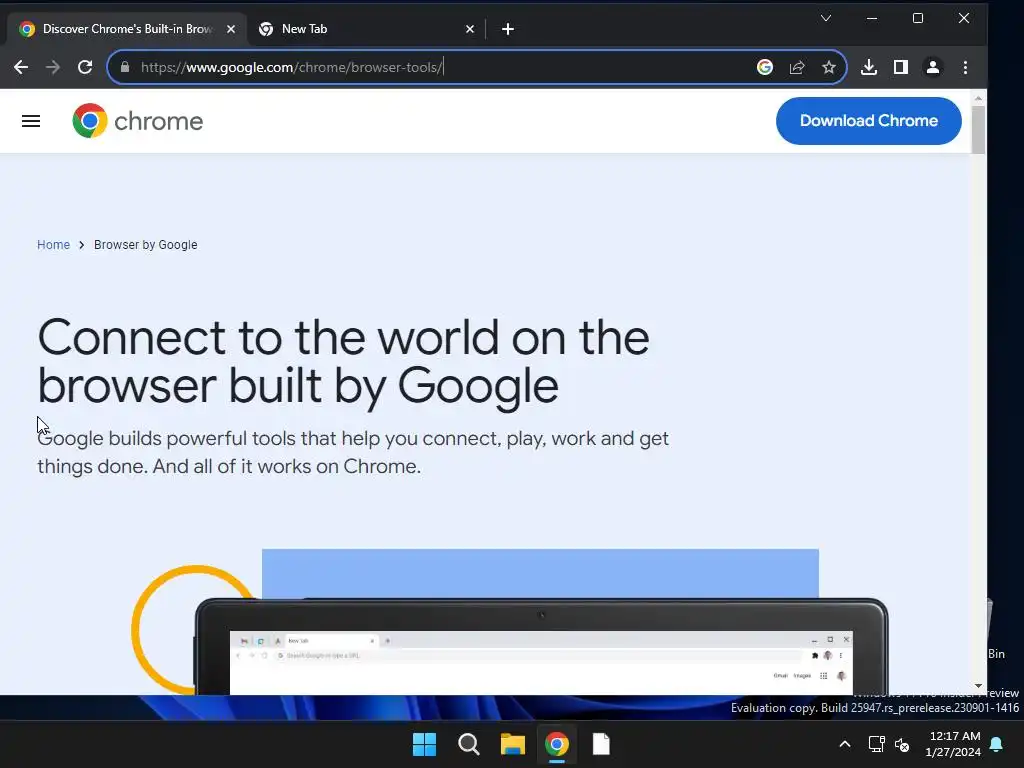
Task: Open the blank document taskbar icon
Action: (601, 744)
